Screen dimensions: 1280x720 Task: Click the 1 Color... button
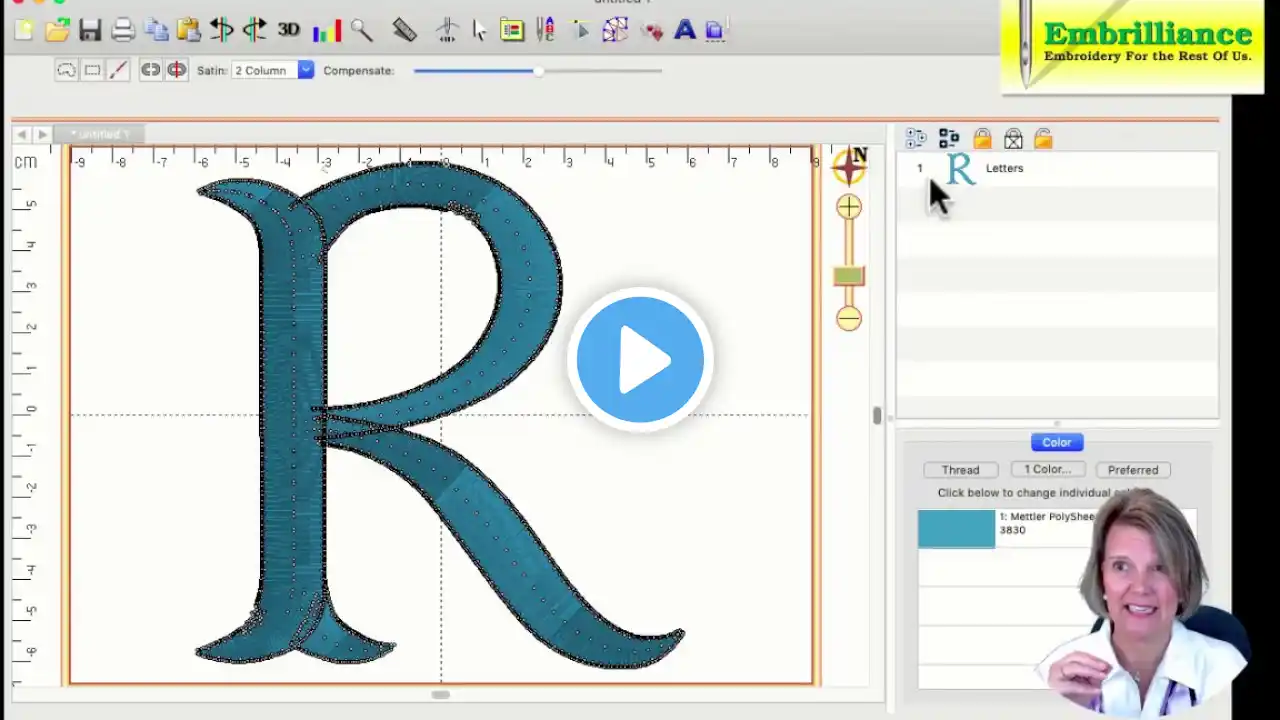pyautogui.click(x=1047, y=469)
